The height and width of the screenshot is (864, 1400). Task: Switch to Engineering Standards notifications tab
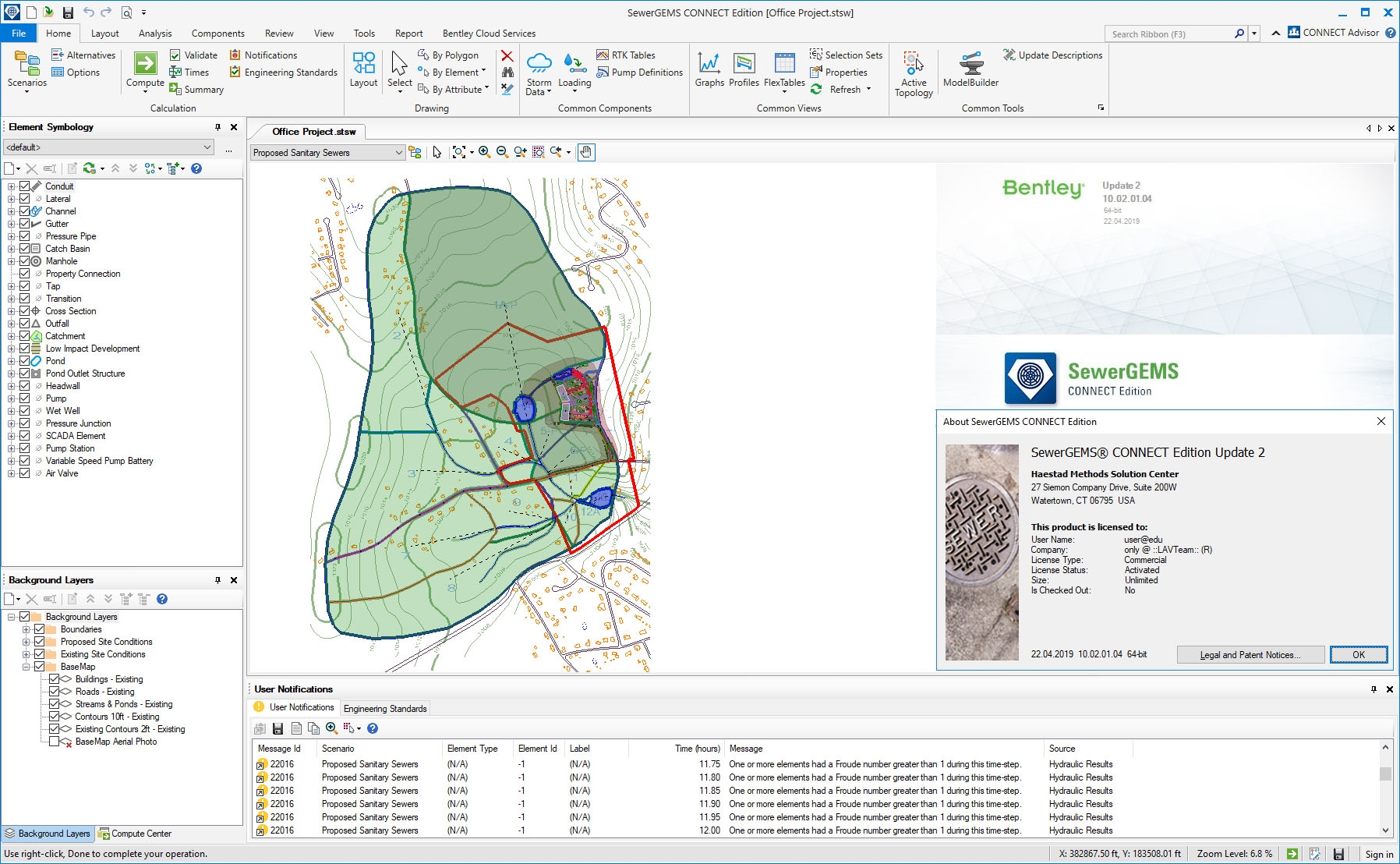385,709
